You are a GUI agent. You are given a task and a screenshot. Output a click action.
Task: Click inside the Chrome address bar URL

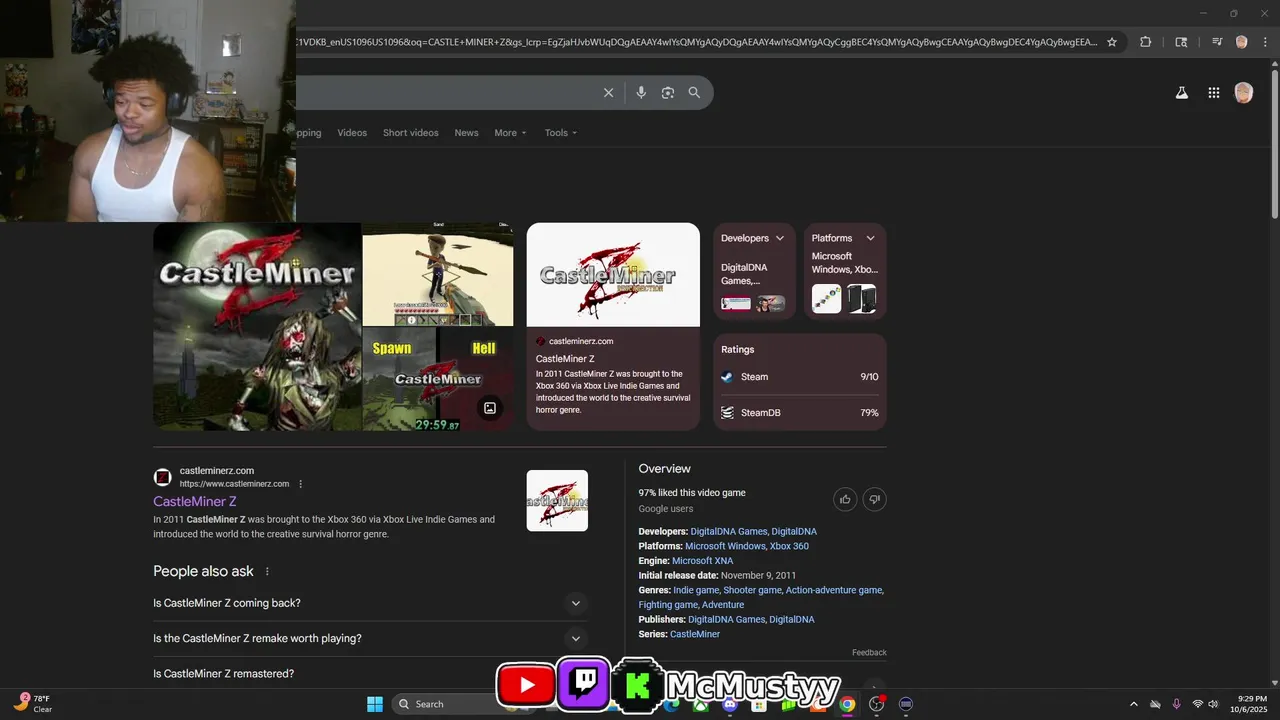(x=697, y=42)
